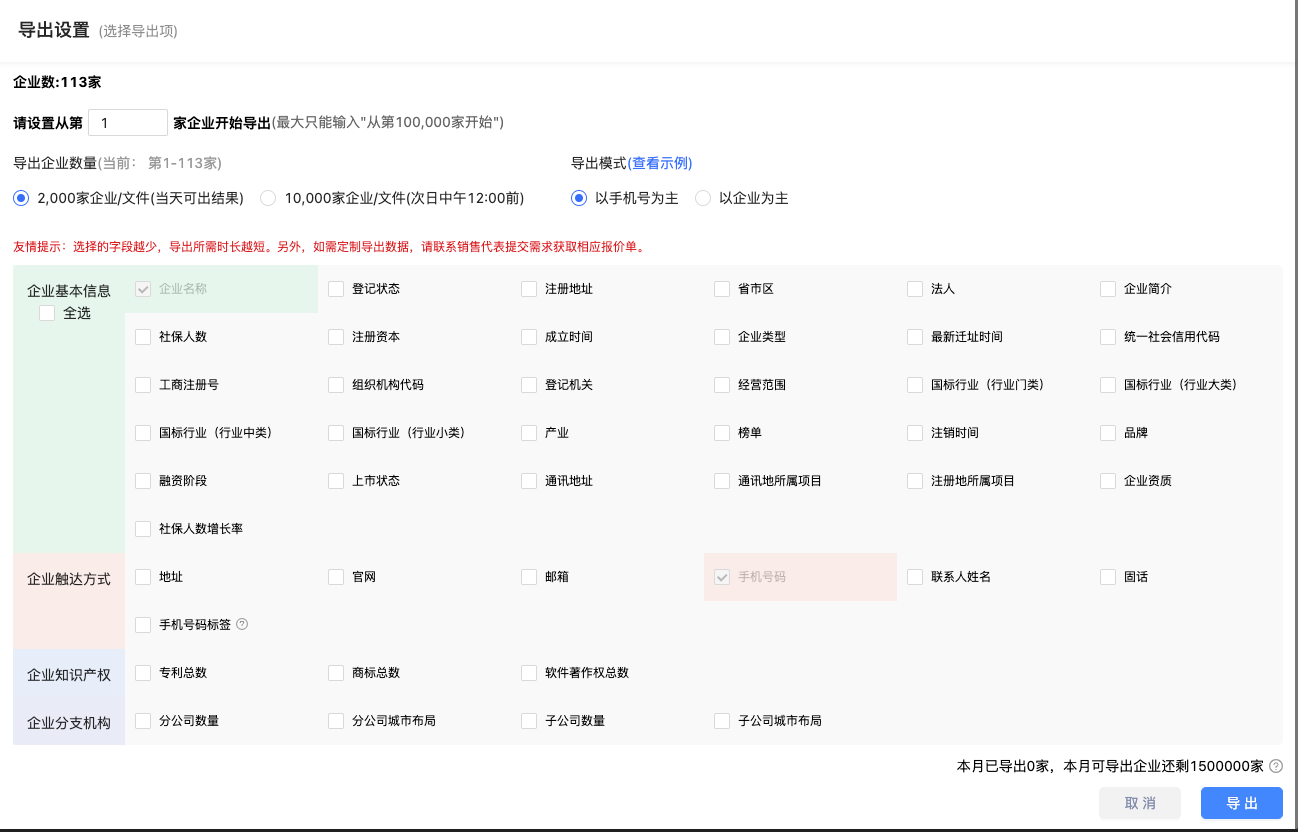Click the blue 导出 button
Screen dimensions: 1298x832
pos(1242,804)
